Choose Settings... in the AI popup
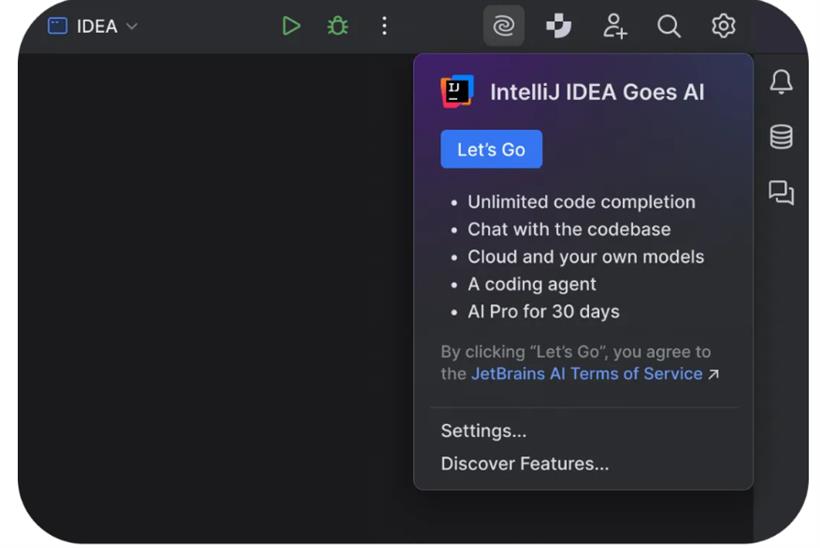This screenshot has height=548, width=820. (x=484, y=431)
